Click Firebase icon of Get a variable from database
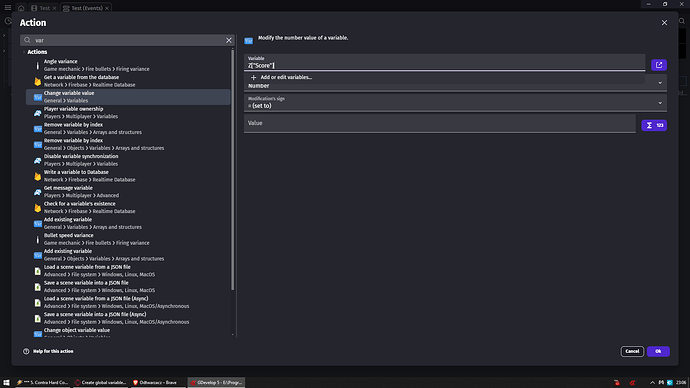Viewport: 690px width, 388px height. coord(37,81)
